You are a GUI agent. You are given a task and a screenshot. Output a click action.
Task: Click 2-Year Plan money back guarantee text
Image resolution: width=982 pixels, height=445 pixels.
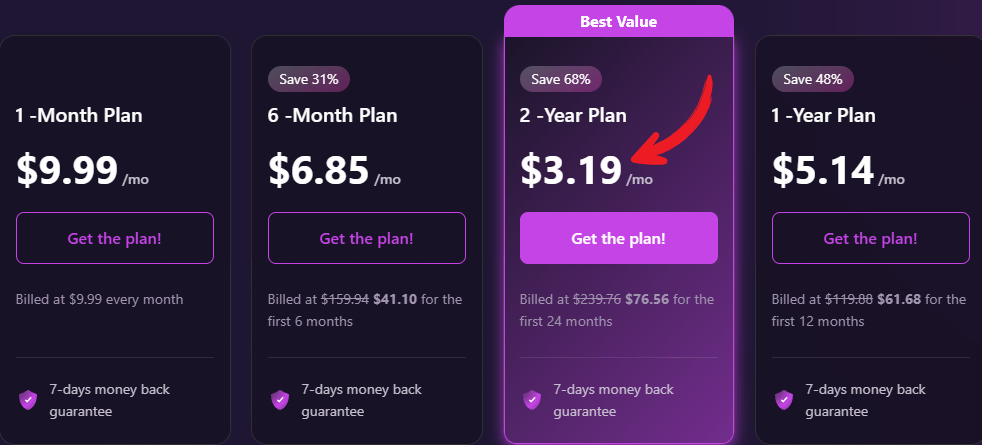(613, 400)
